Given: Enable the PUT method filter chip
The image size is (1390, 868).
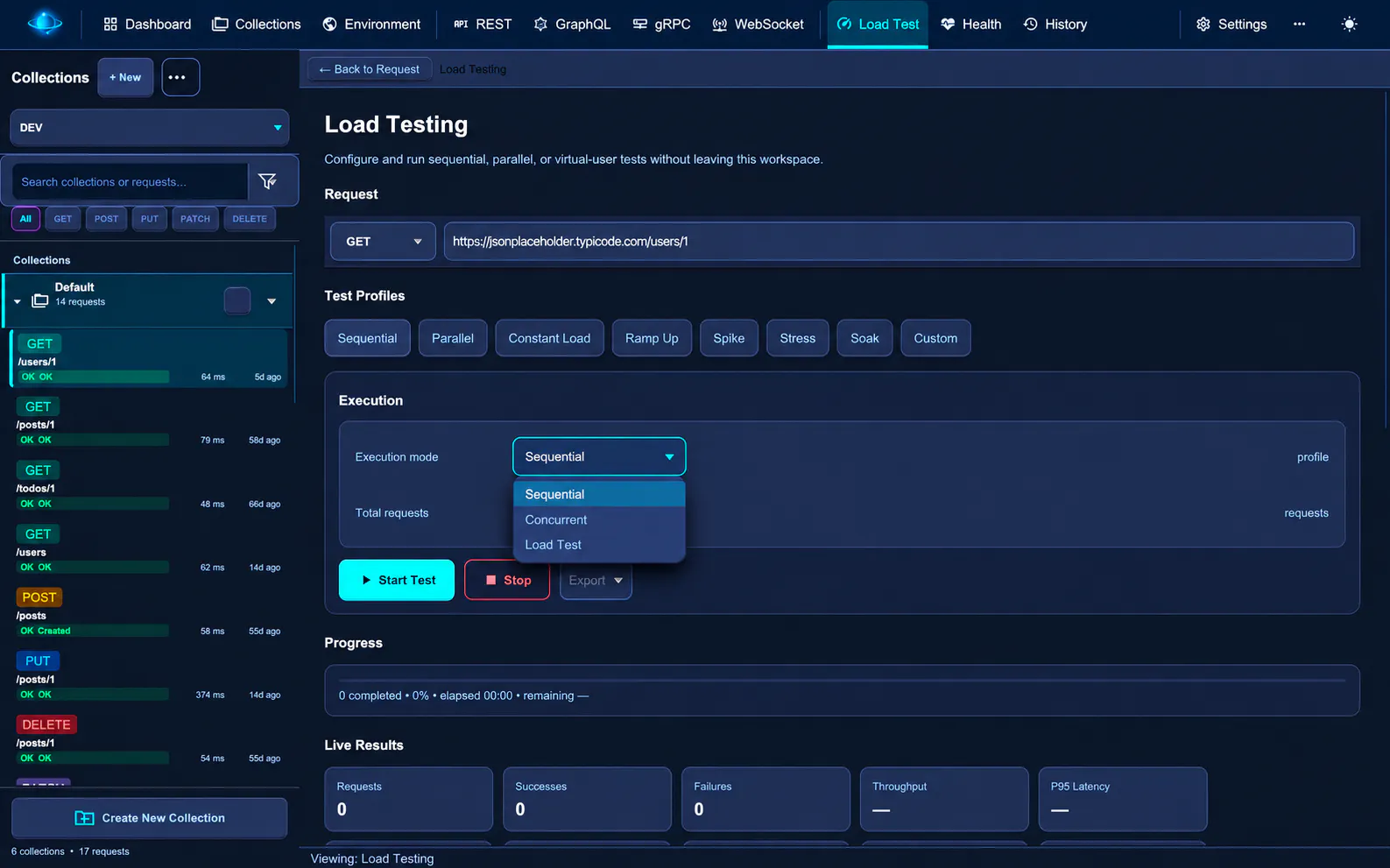Looking at the screenshot, I should (150, 219).
